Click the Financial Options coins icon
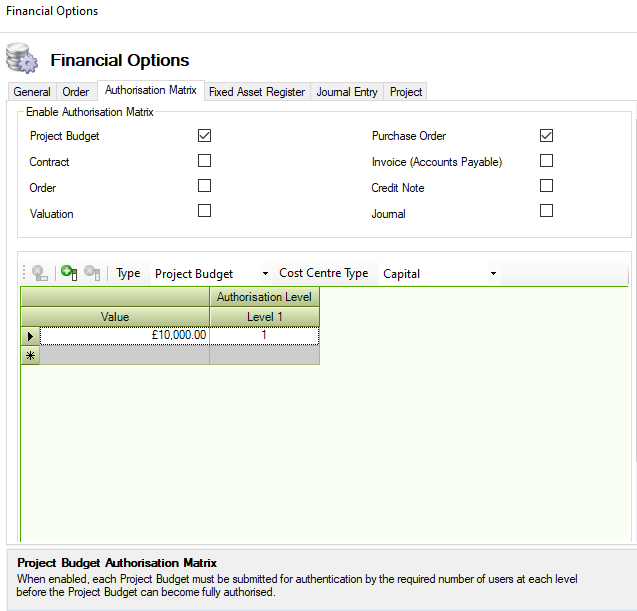The image size is (637, 611). tap(22, 59)
